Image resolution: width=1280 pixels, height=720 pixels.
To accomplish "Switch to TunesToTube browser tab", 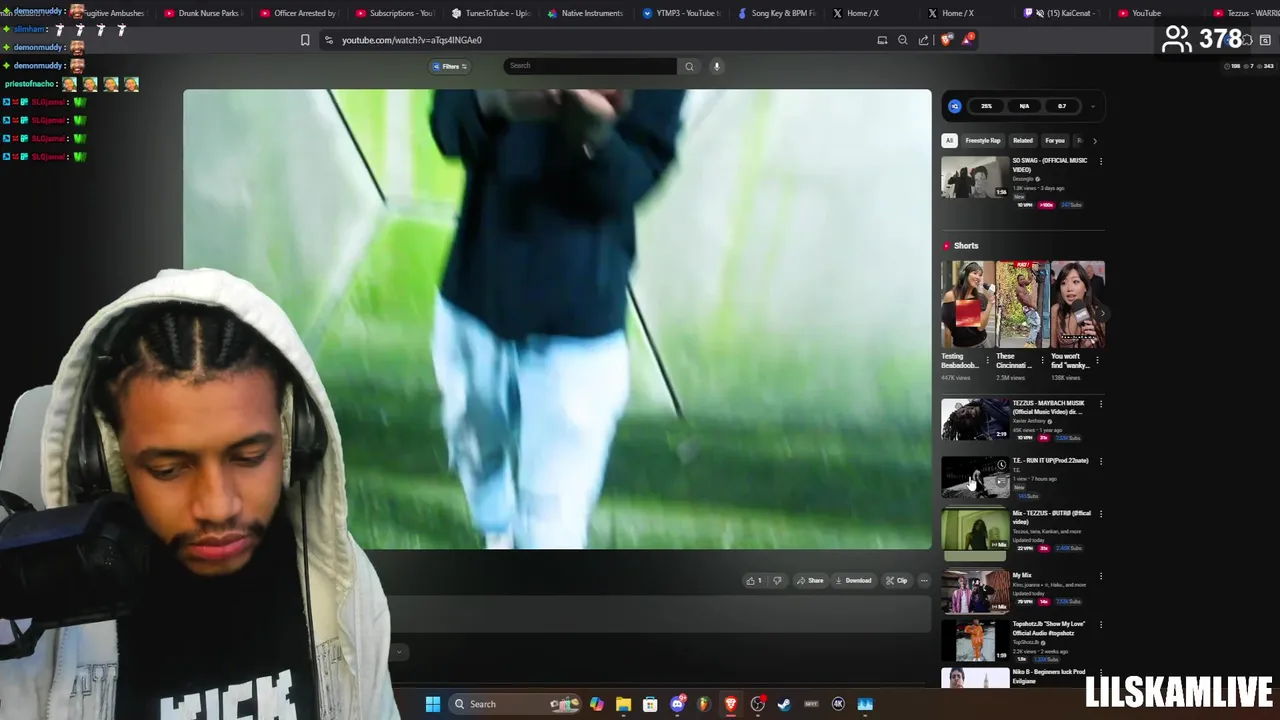I will (x=490, y=13).
